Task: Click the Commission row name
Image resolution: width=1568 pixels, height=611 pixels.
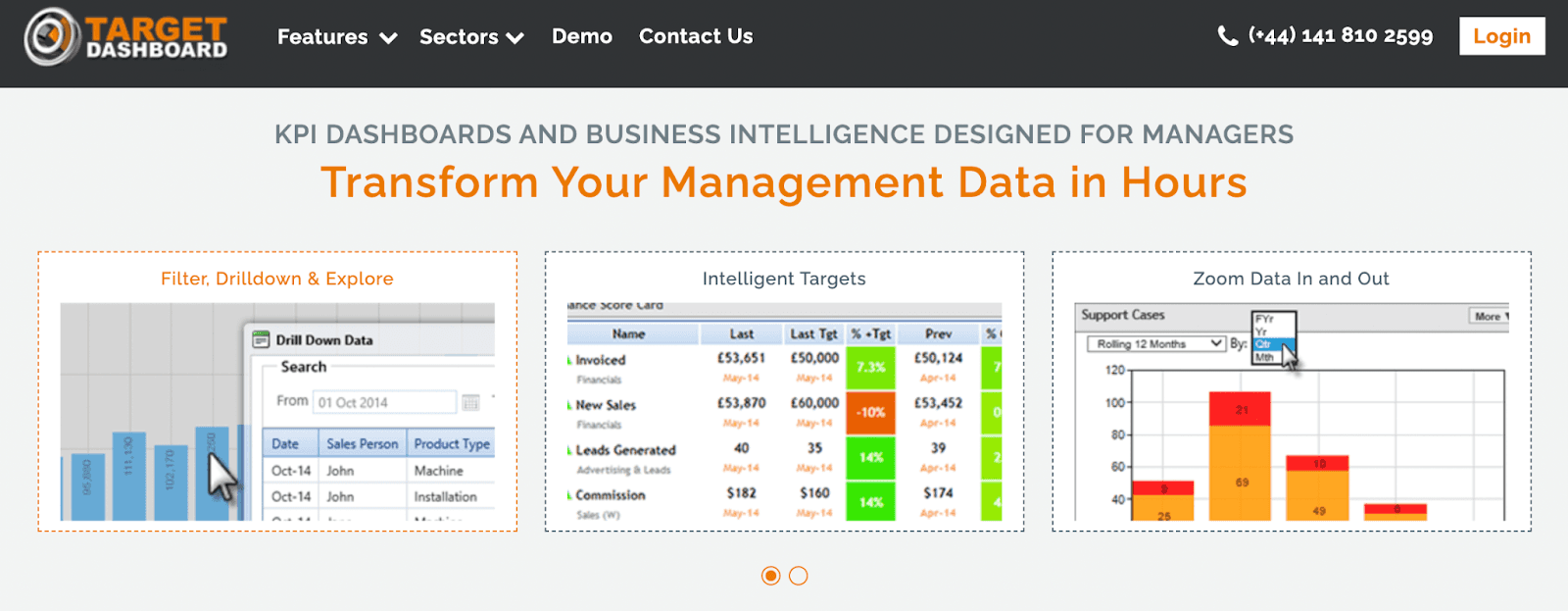Action: (x=611, y=495)
